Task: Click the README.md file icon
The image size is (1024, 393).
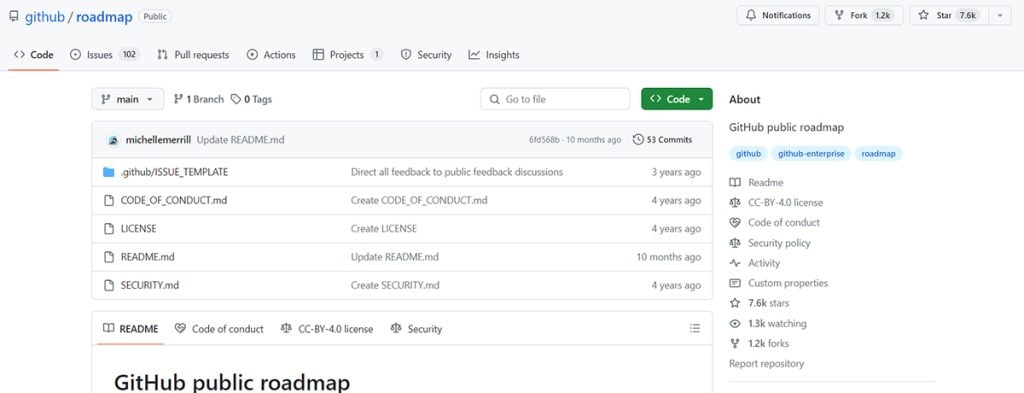Action: (108, 257)
